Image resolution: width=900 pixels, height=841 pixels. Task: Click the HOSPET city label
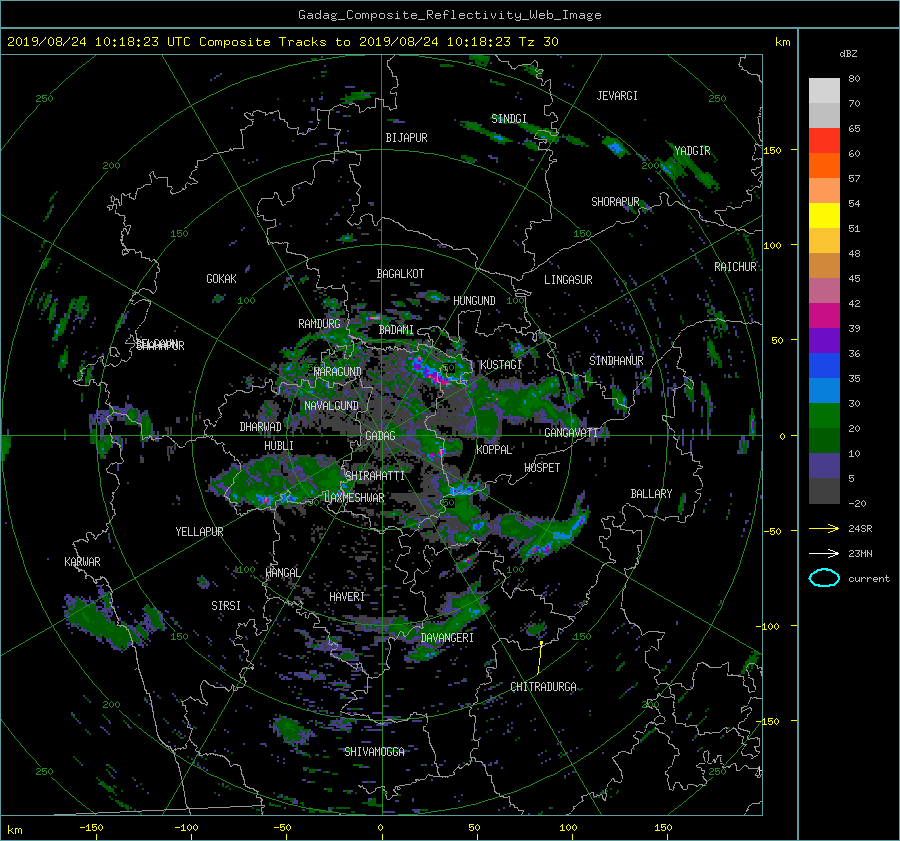[x=542, y=468]
